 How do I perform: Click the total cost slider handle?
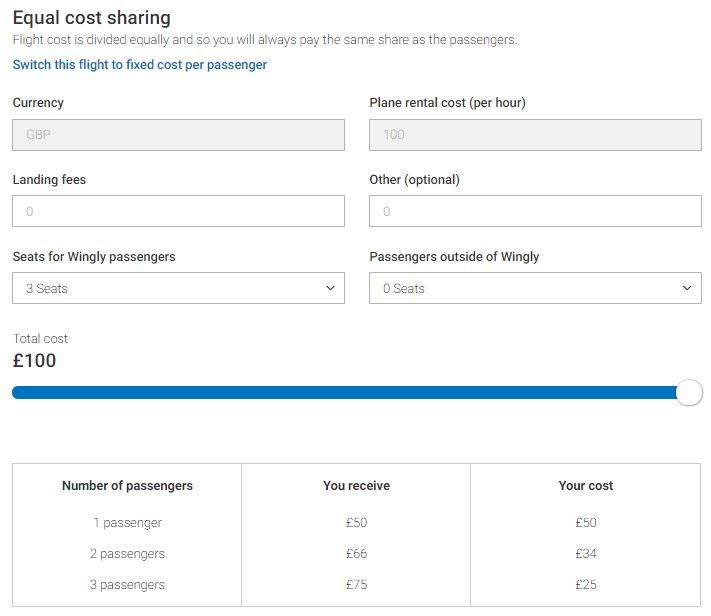point(689,392)
